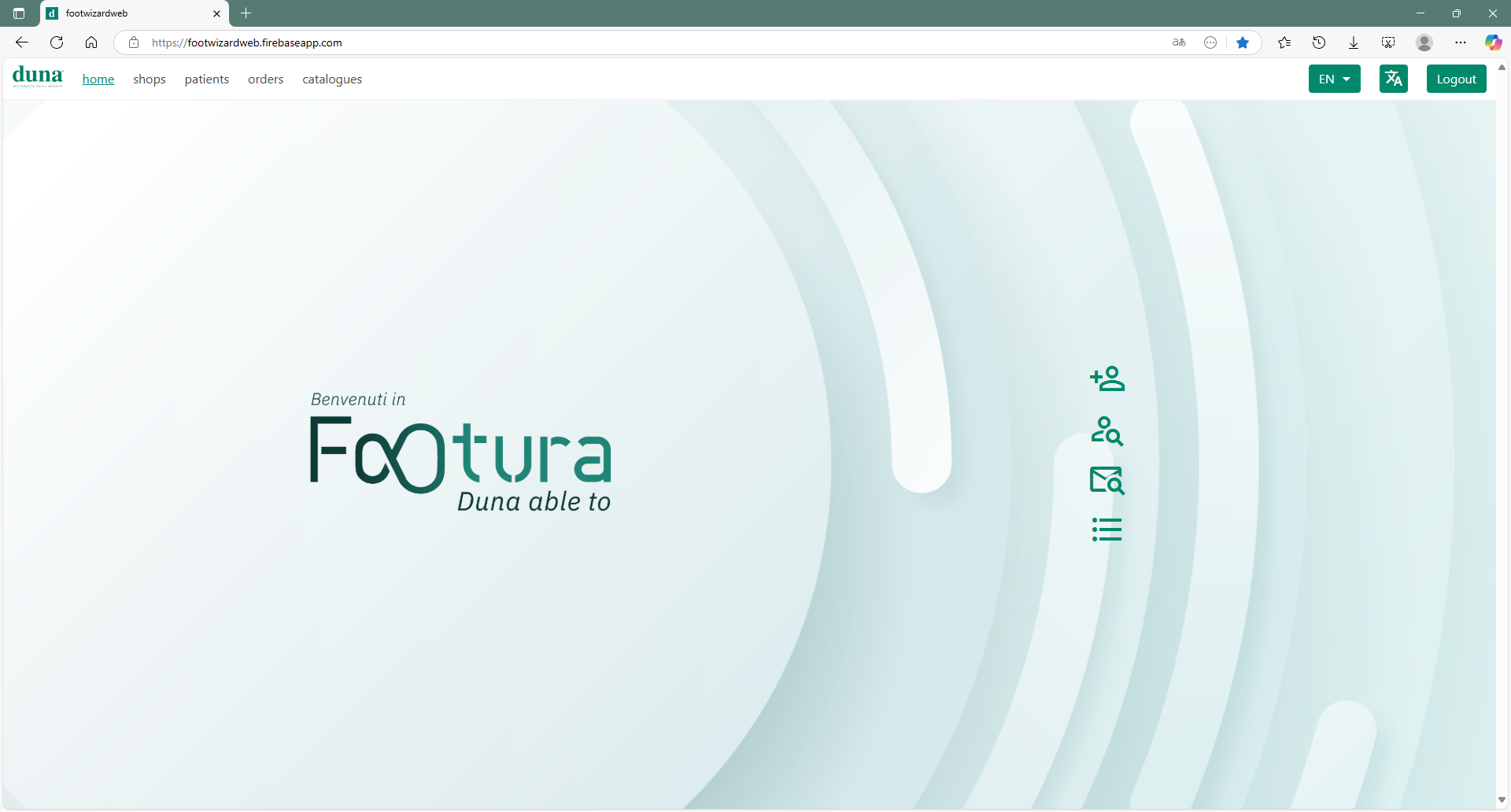Open the favorites list icon
The width and height of the screenshot is (1511, 812).
1284,42
